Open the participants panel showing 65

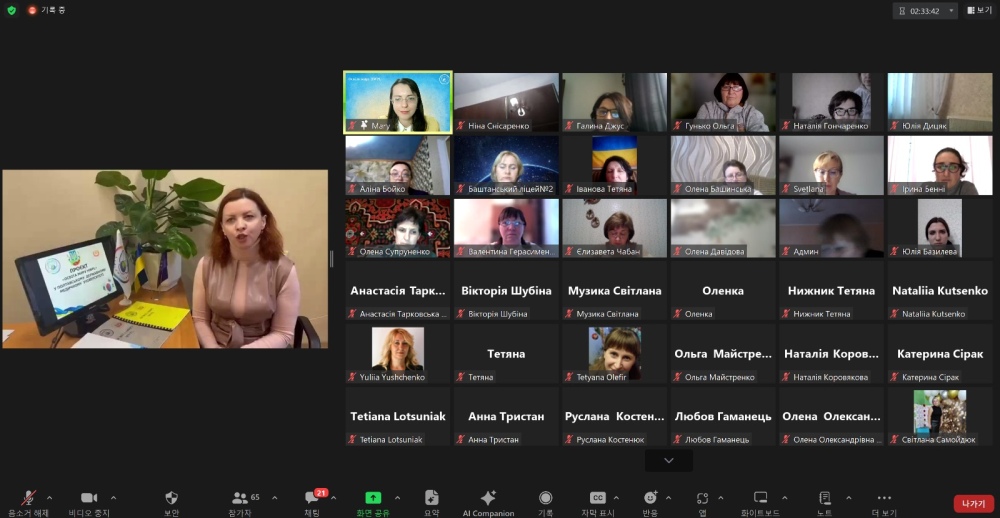(240, 498)
